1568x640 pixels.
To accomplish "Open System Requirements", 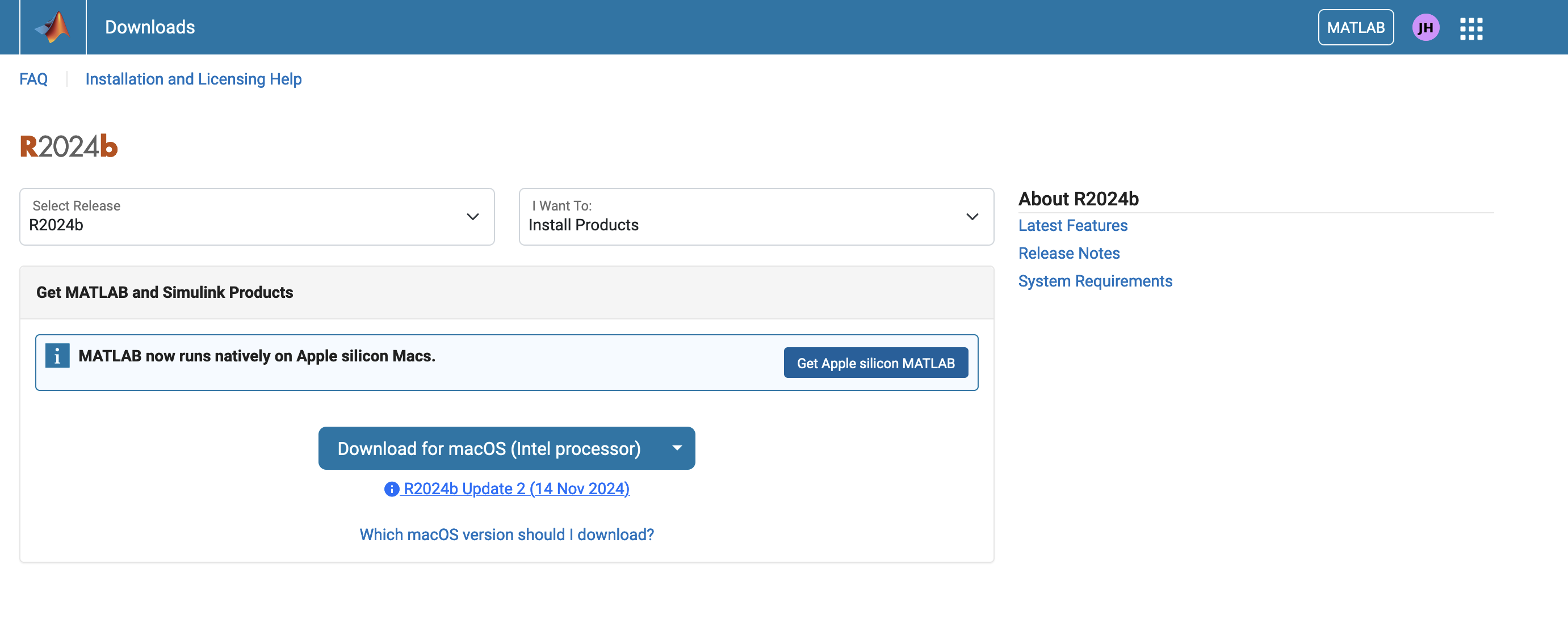I will click(1095, 280).
